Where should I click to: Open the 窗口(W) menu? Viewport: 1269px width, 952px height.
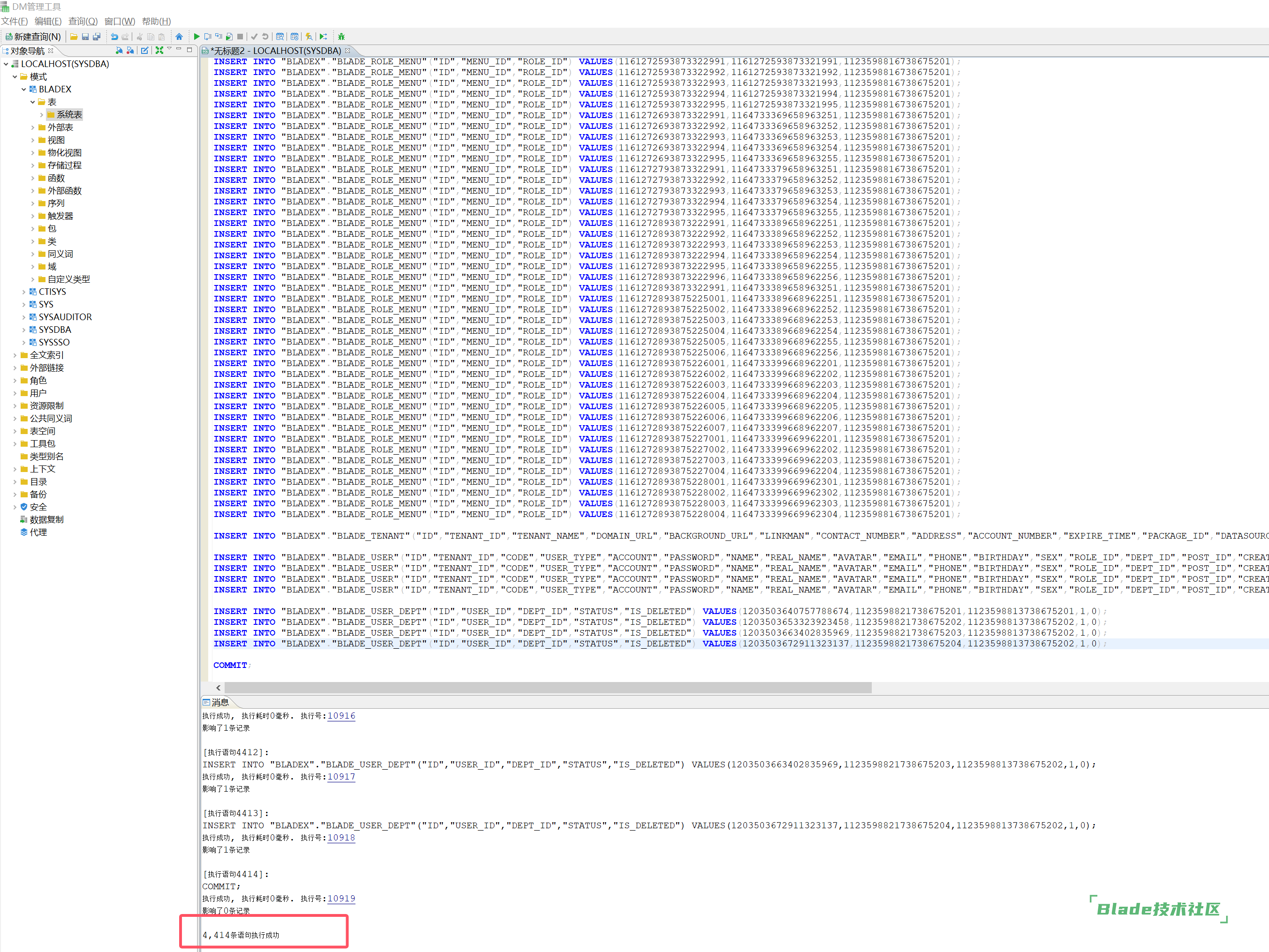click(x=119, y=21)
